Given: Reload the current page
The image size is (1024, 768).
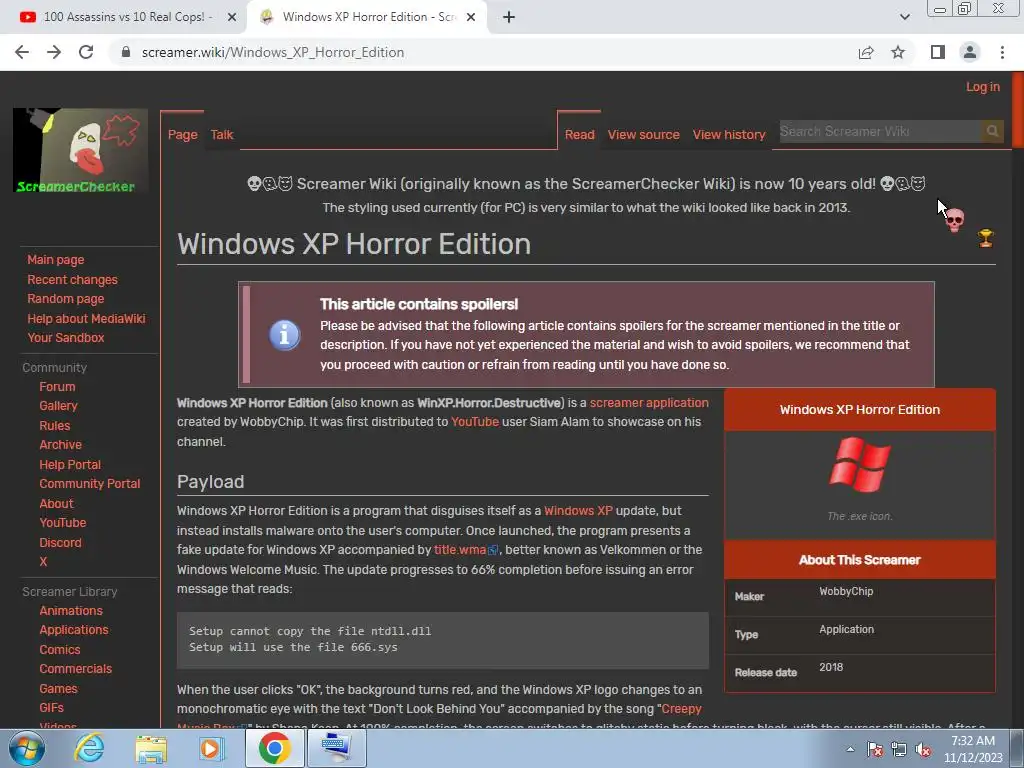Looking at the screenshot, I should pyautogui.click(x=86, y=52).
